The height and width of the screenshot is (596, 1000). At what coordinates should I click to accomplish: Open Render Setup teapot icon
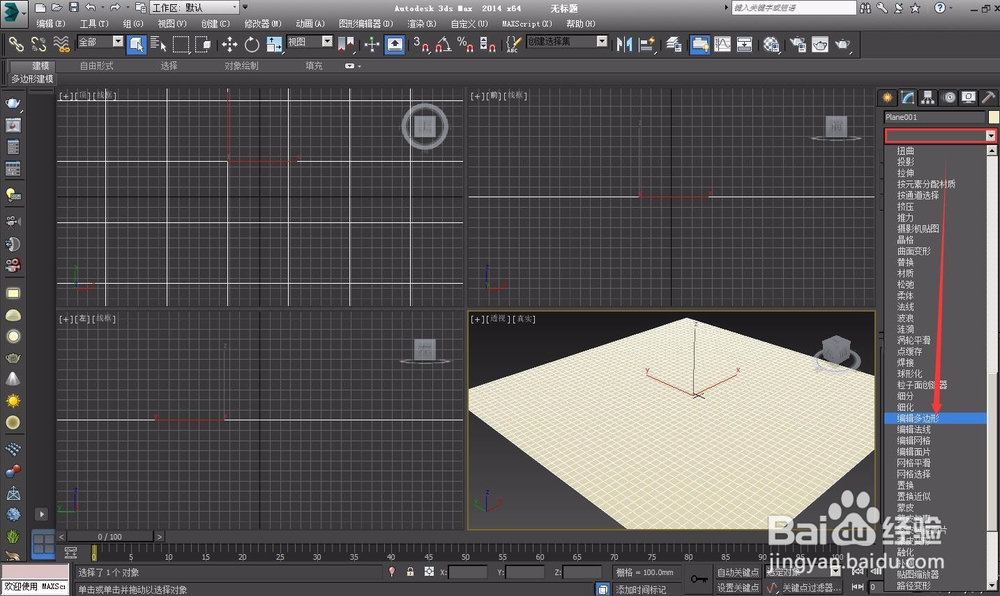tap(797, 44)
